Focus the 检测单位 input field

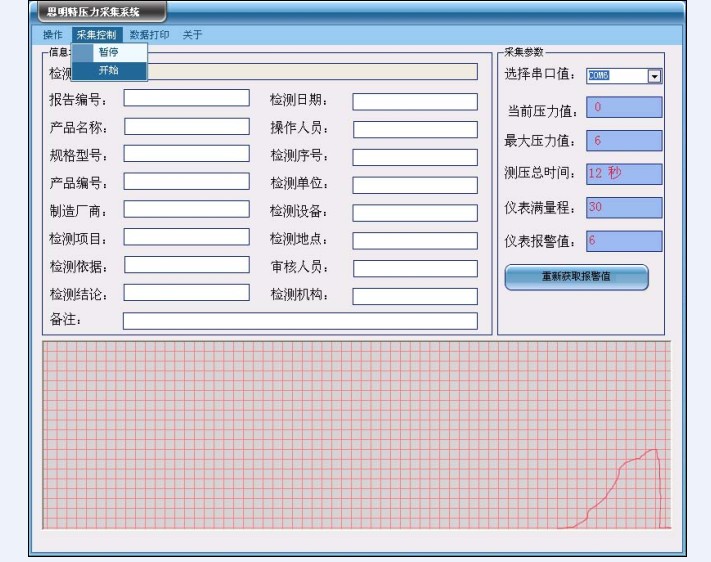(x=415, y=185)
